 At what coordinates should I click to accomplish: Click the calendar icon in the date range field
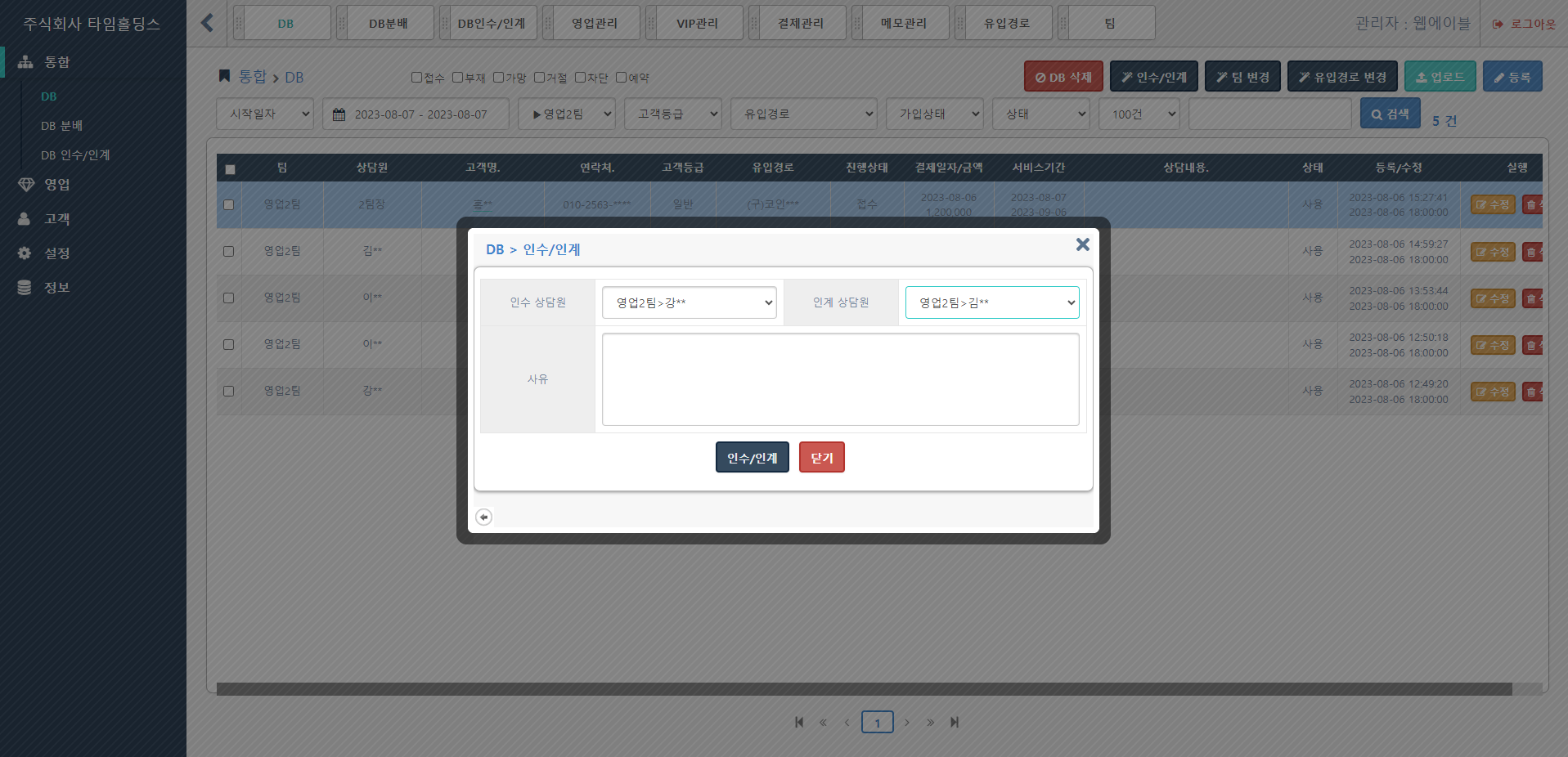tap(339, 114)
